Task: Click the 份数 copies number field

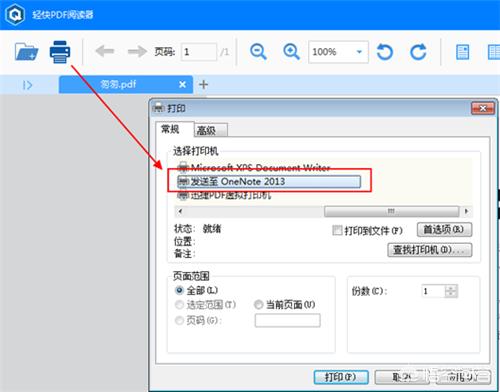Action: 433,291
